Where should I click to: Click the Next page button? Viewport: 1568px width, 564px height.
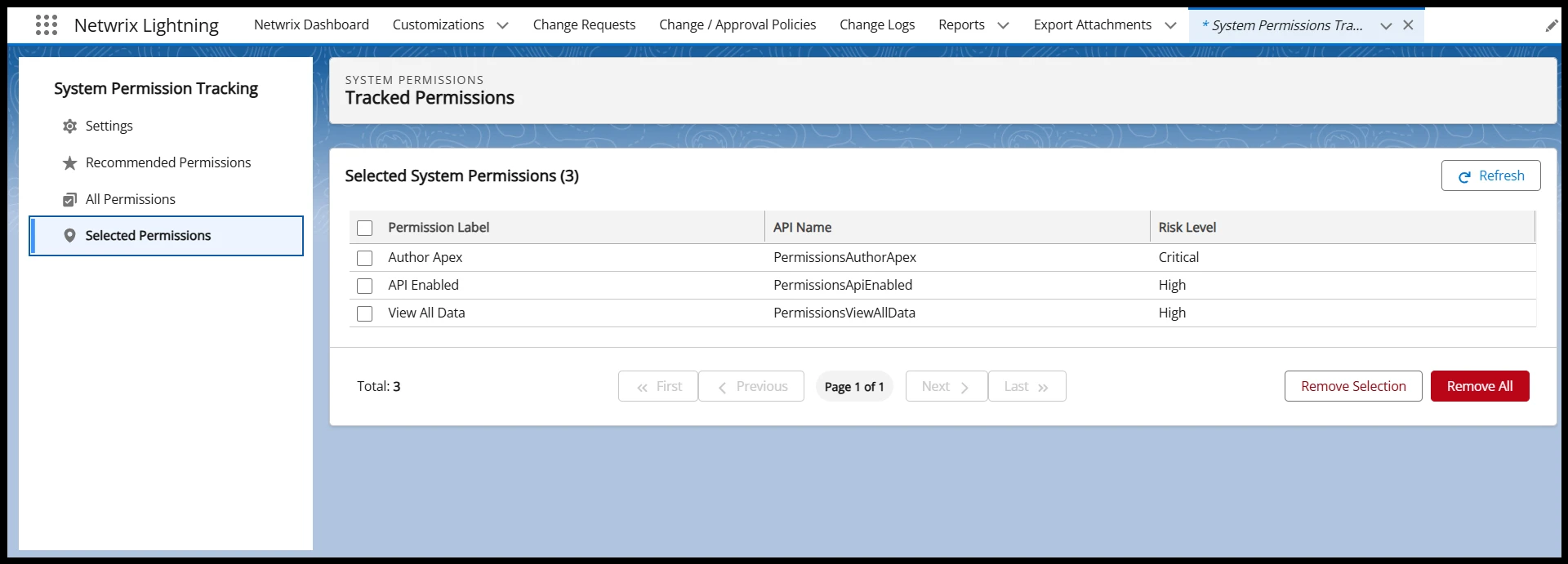947,386
